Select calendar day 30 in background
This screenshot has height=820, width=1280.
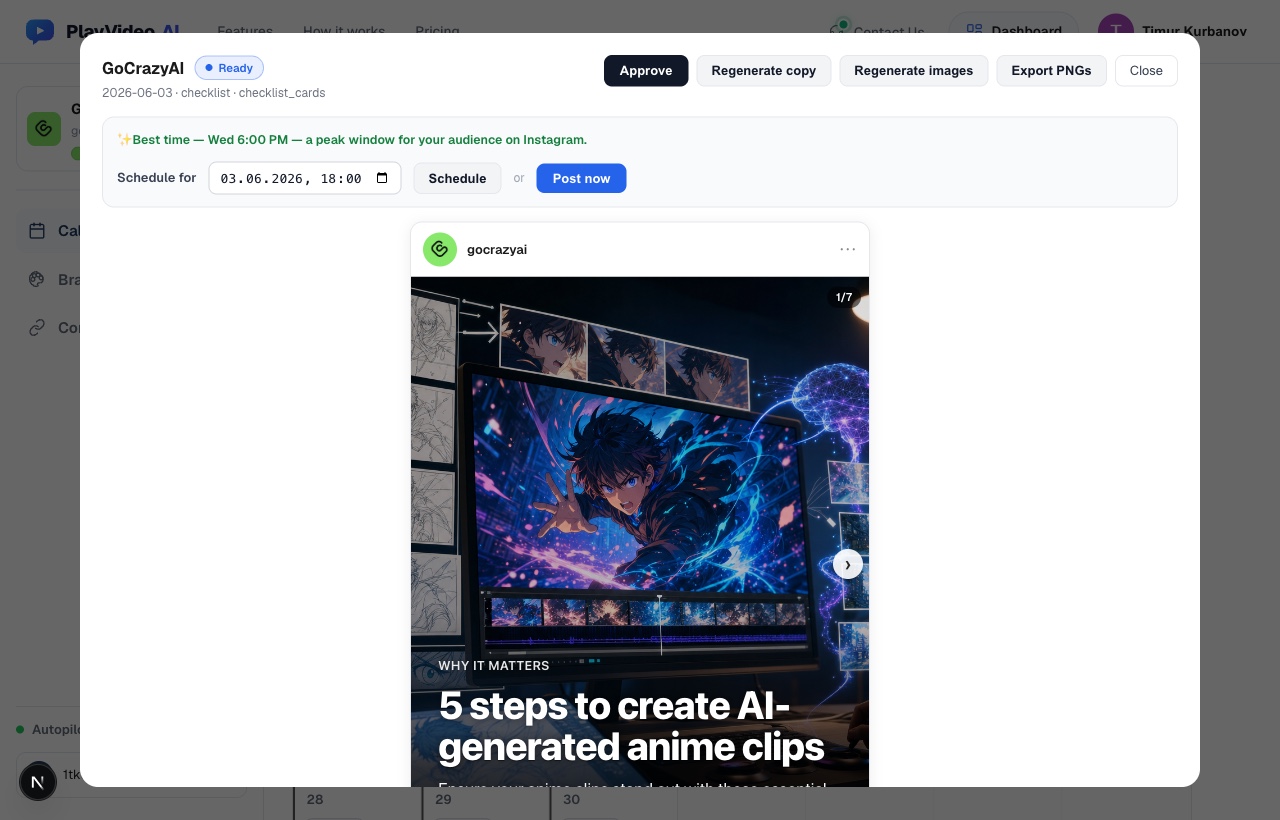pyautogui.click(x=572, y=799)
